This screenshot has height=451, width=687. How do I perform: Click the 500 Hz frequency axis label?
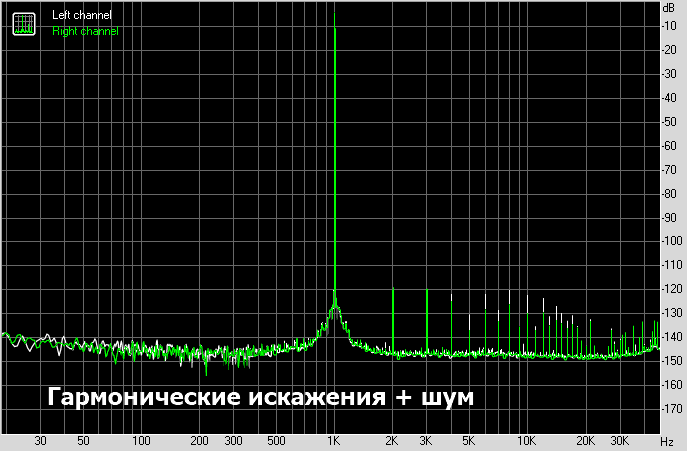click(x=276, y=441)
